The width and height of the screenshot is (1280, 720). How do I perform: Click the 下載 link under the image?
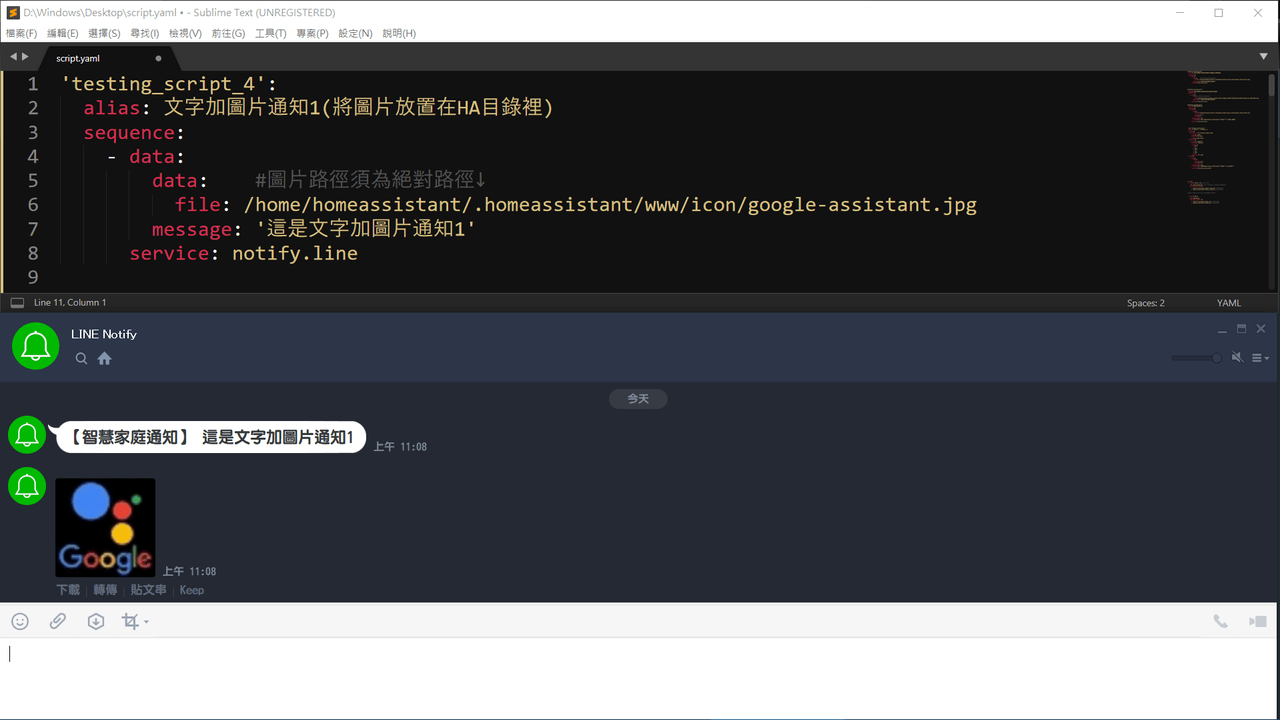coord(68,590)
